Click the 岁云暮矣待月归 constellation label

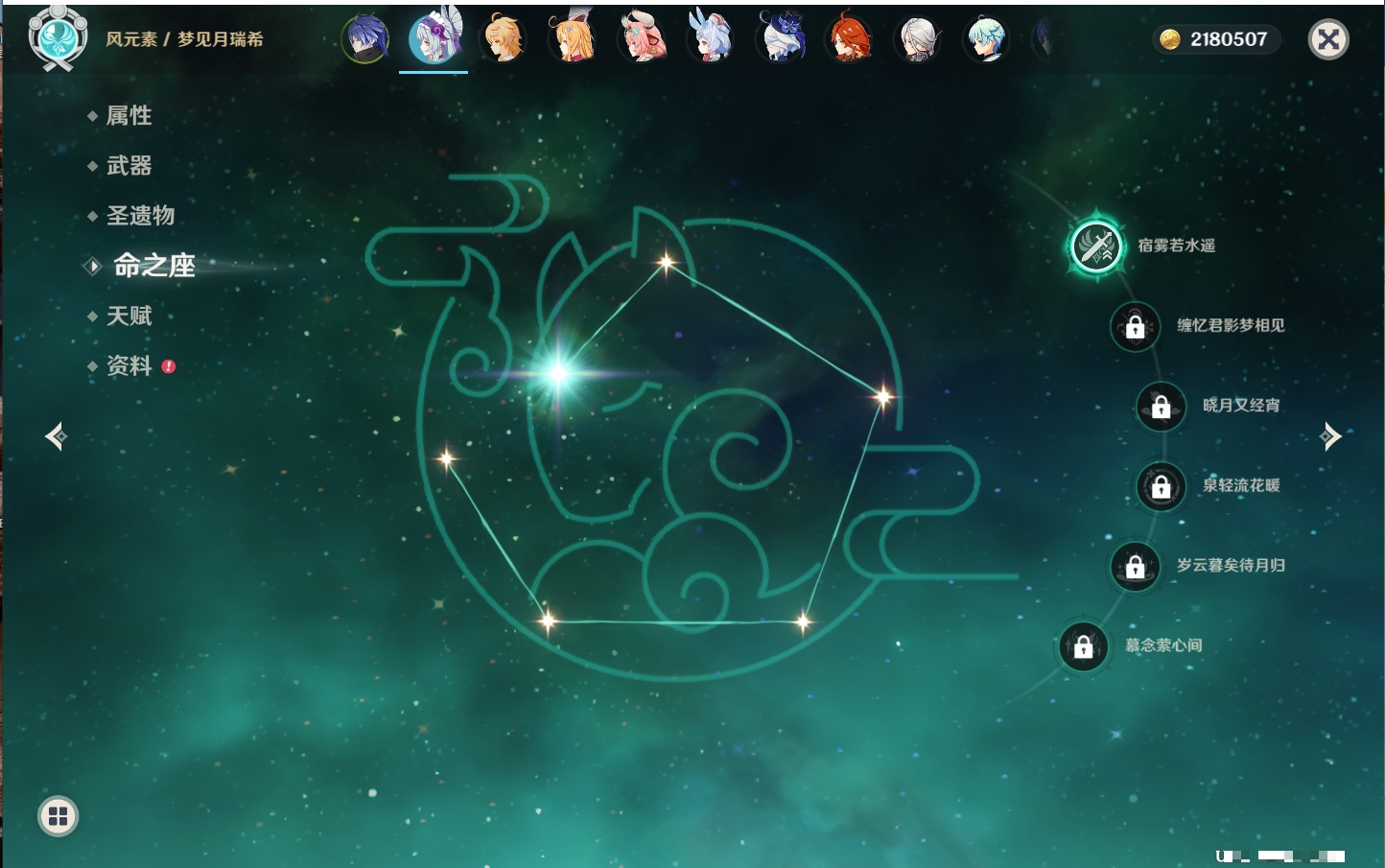(x=1231, y=565)
